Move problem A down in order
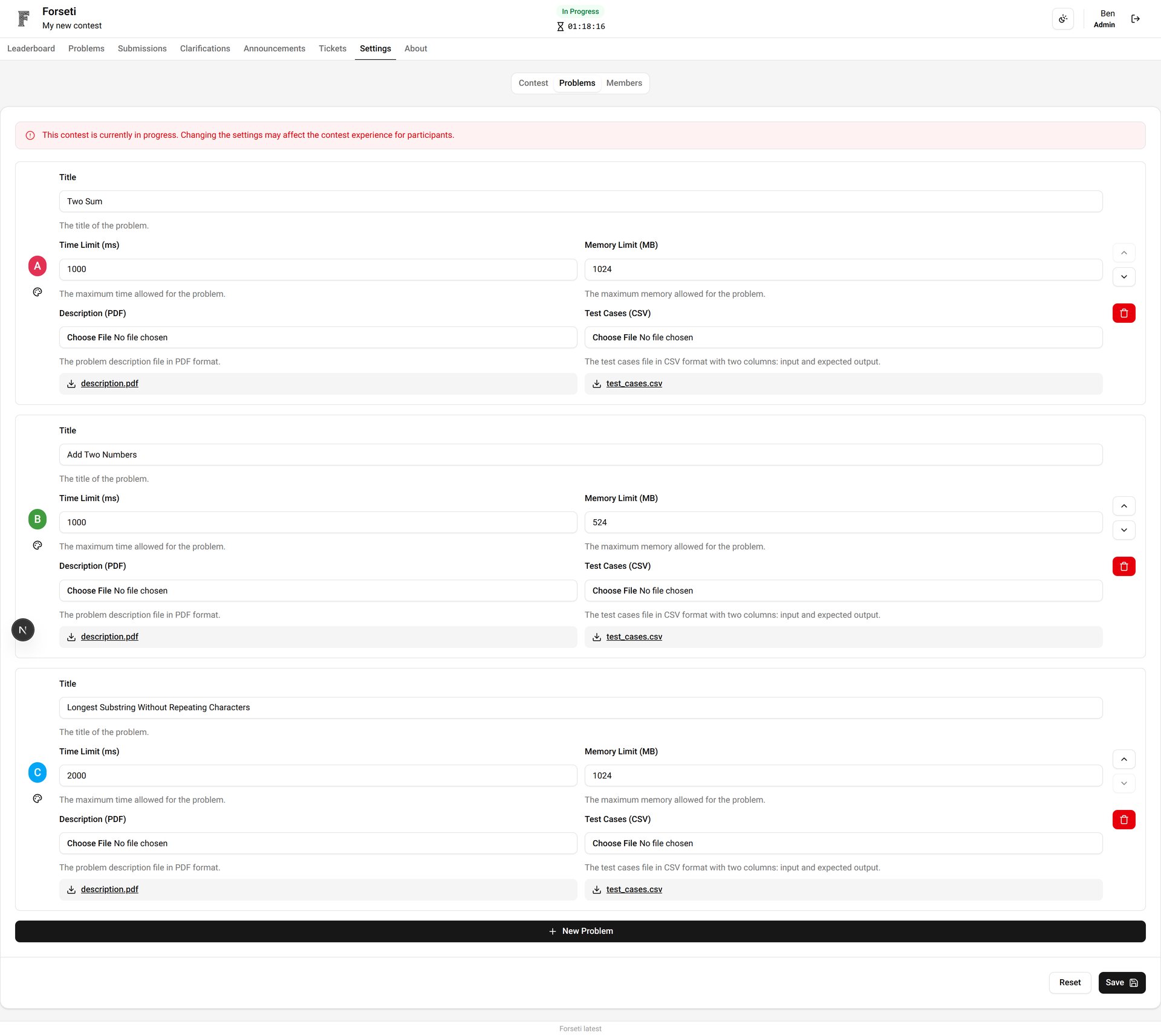This screenshot has height=1036, width=1161. (x=1124, y=277)
